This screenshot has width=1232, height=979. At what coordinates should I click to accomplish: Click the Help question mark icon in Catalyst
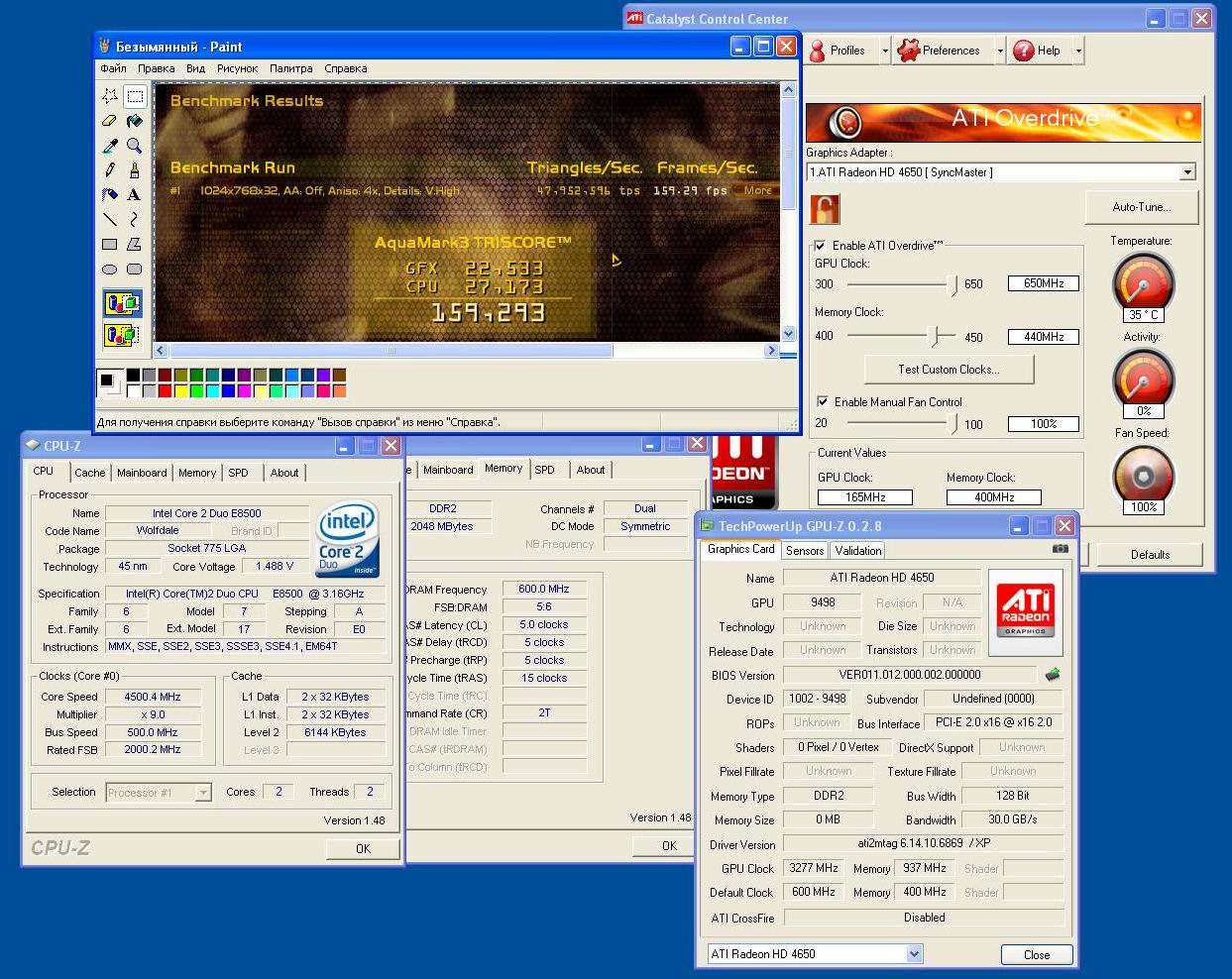point(1023,51)
